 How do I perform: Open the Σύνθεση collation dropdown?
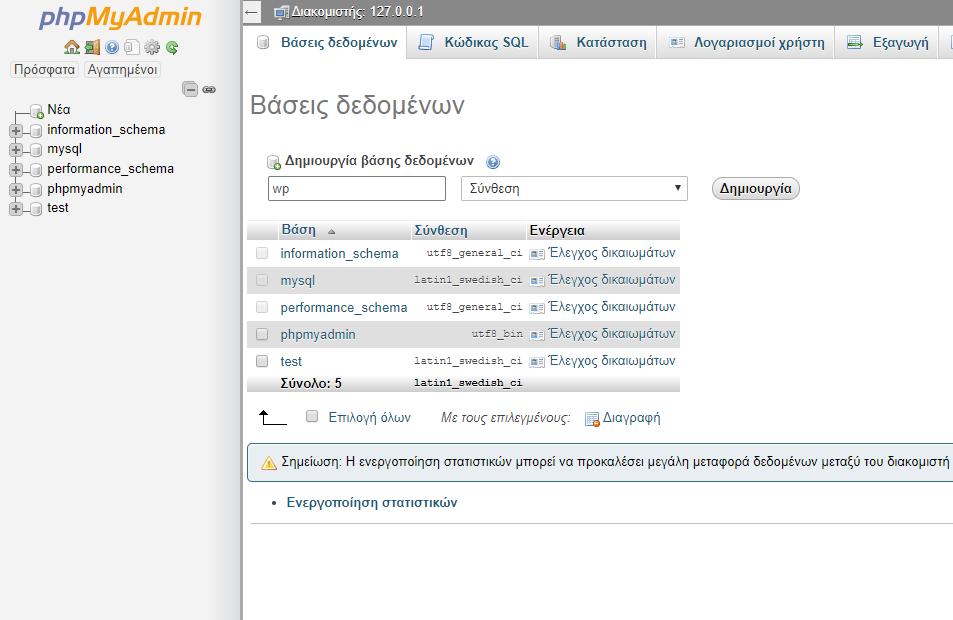pos(574,188)
